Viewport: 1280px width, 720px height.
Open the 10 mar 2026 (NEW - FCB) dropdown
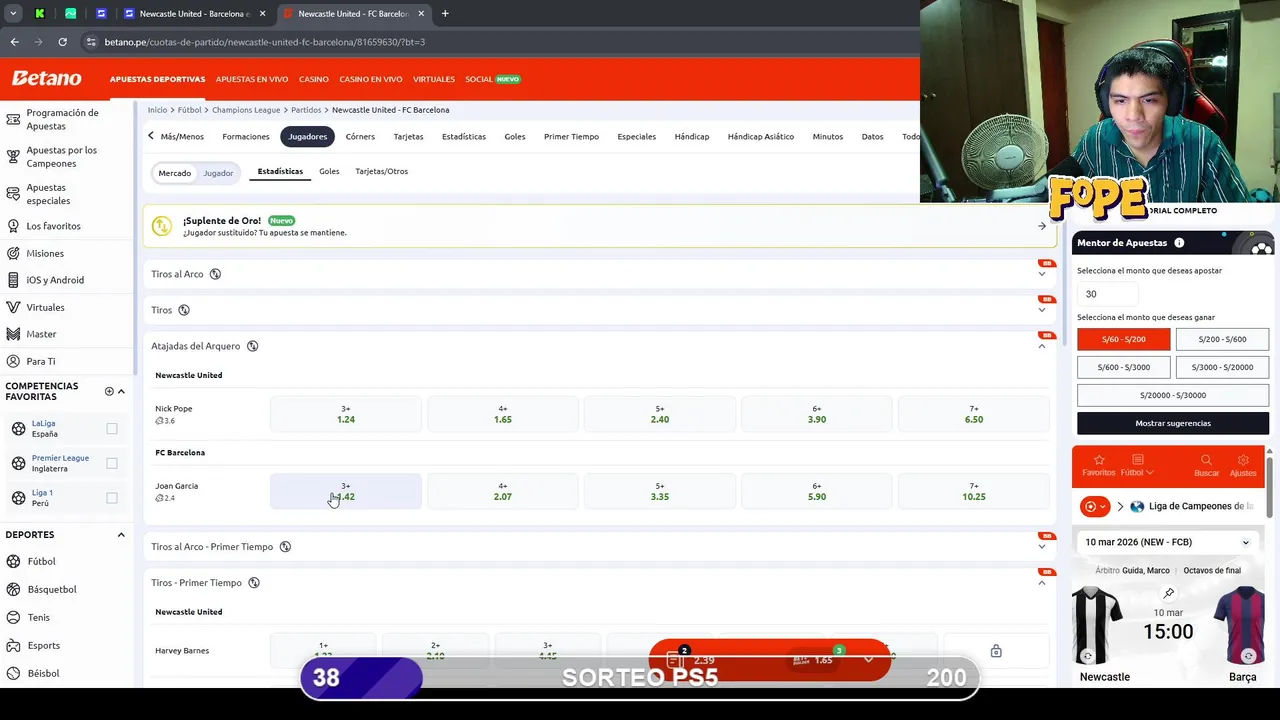tap(1168, 542)
